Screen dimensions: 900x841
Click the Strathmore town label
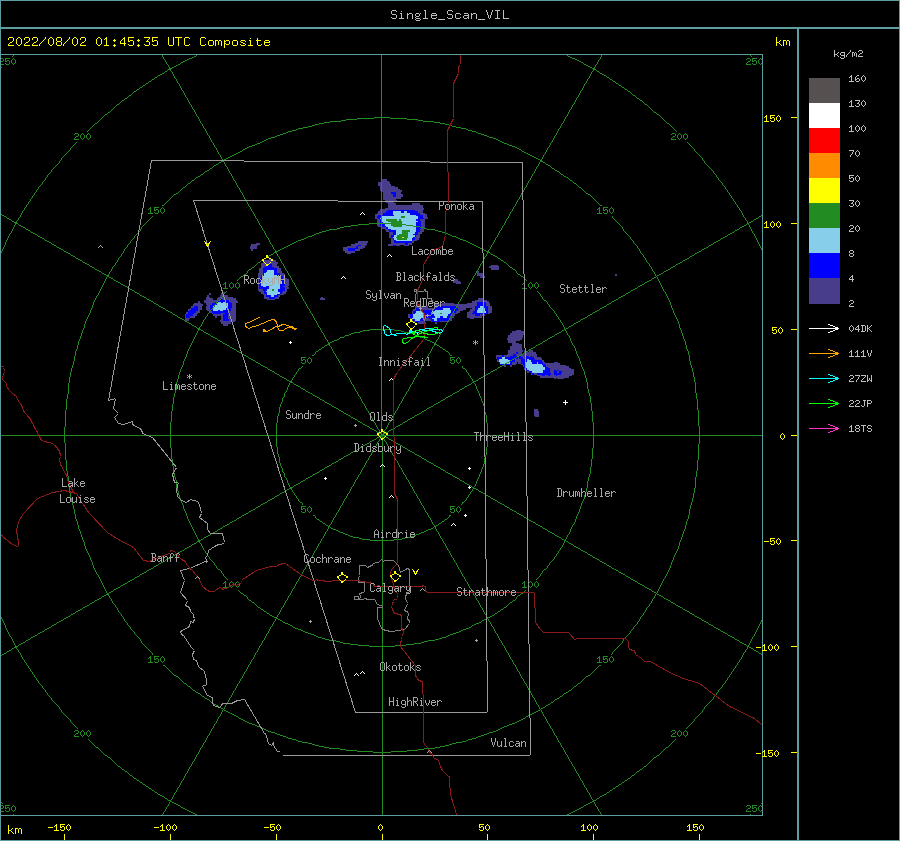(486, 592)
